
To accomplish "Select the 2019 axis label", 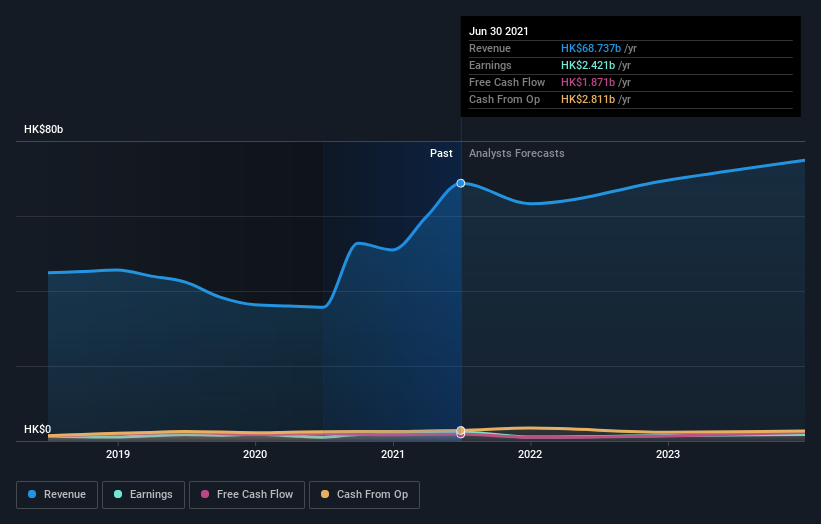I will coord(118,454).
